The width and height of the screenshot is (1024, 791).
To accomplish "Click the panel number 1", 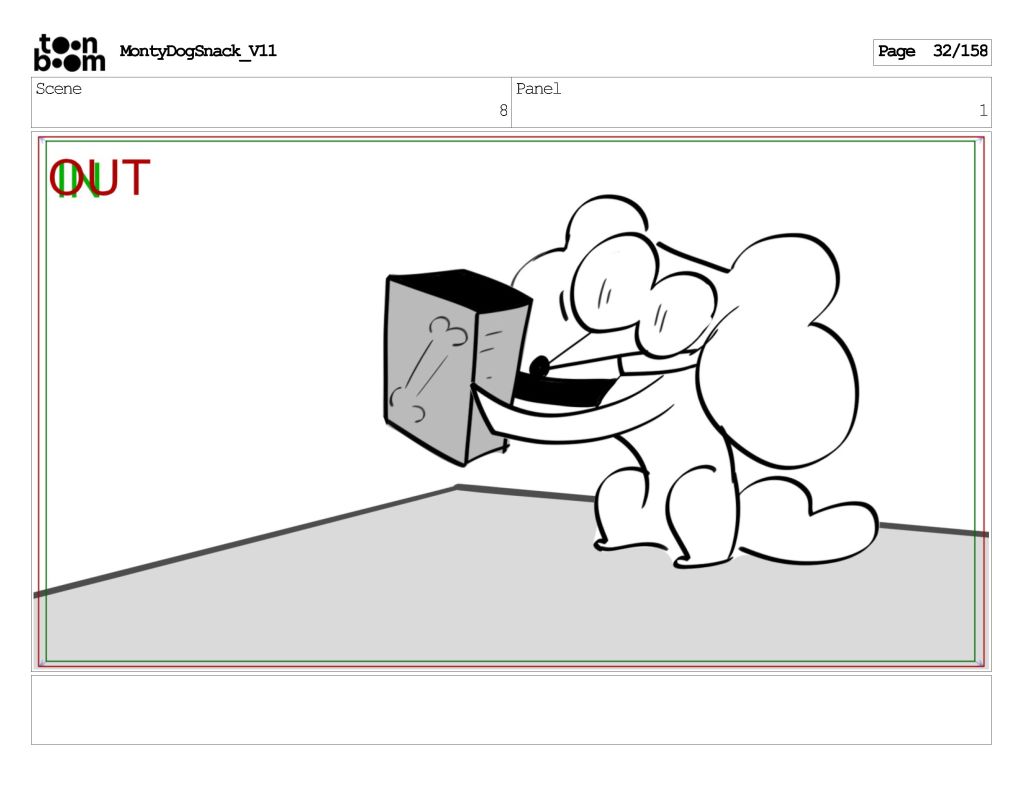I will tap(983, 111).
